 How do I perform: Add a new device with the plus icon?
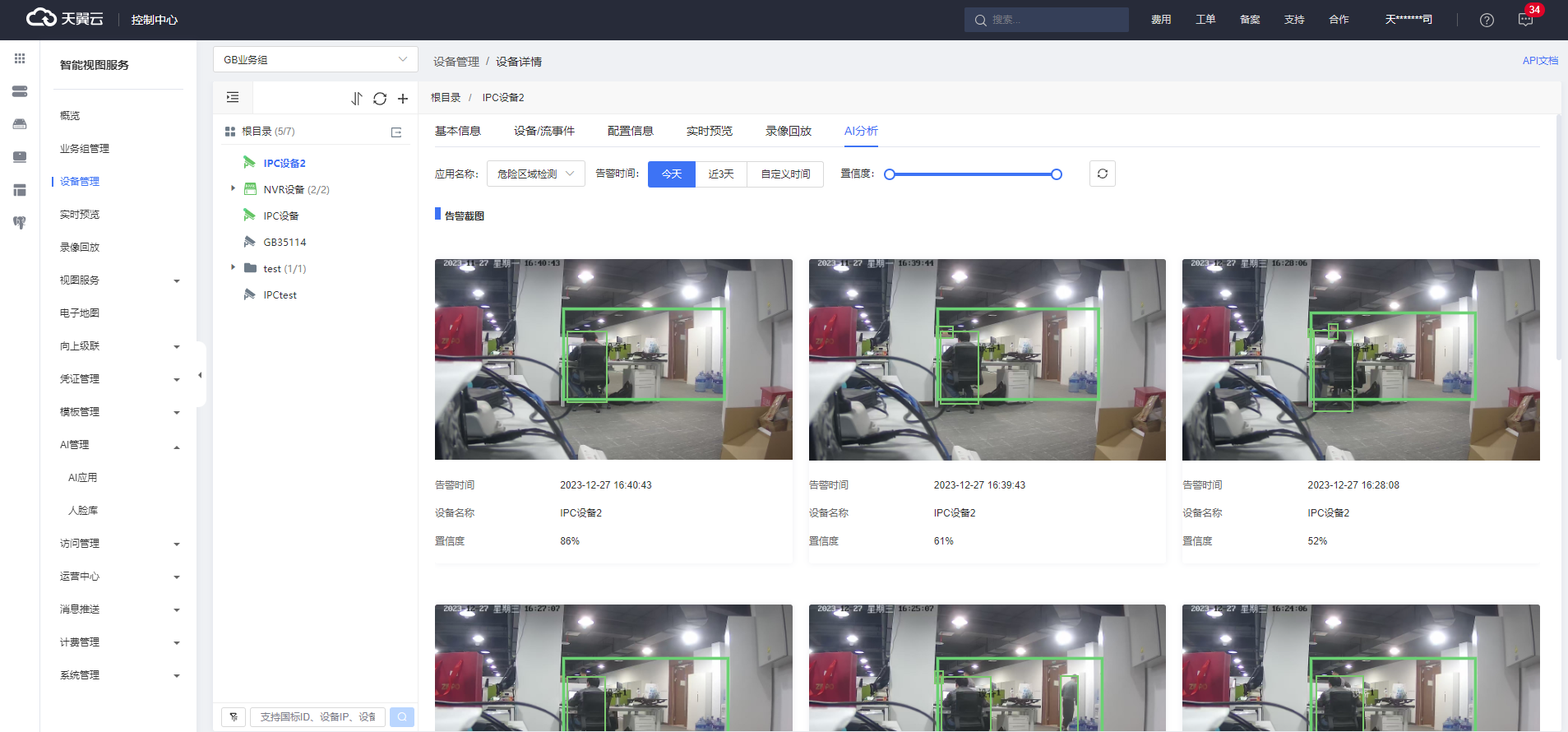point(403,99)
